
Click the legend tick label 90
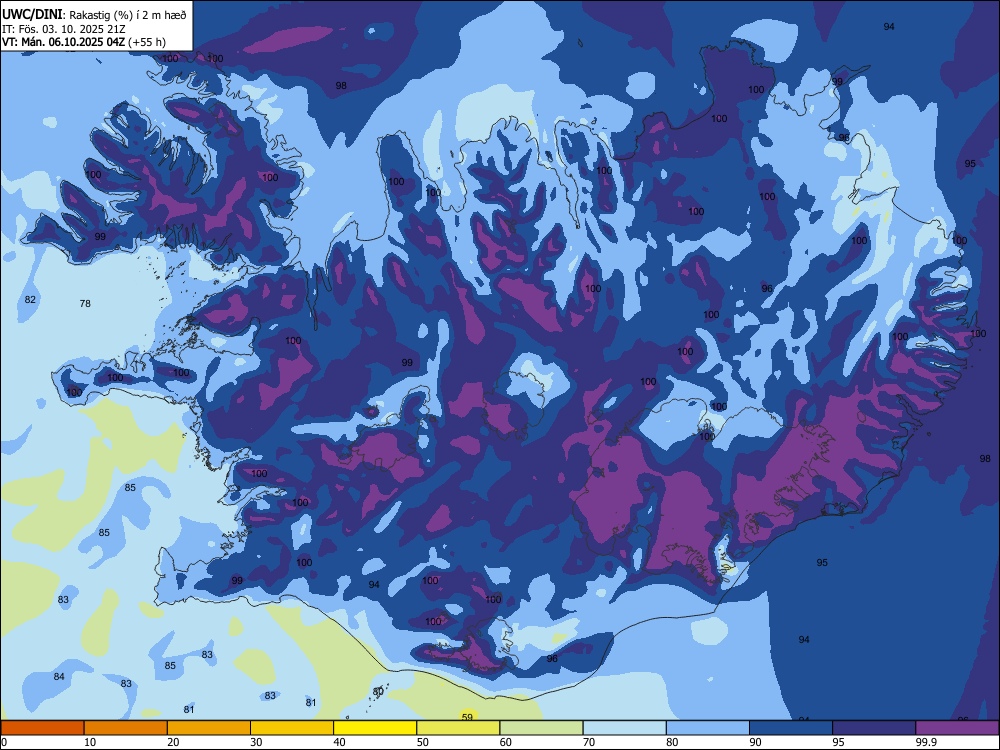coord(755,742)
